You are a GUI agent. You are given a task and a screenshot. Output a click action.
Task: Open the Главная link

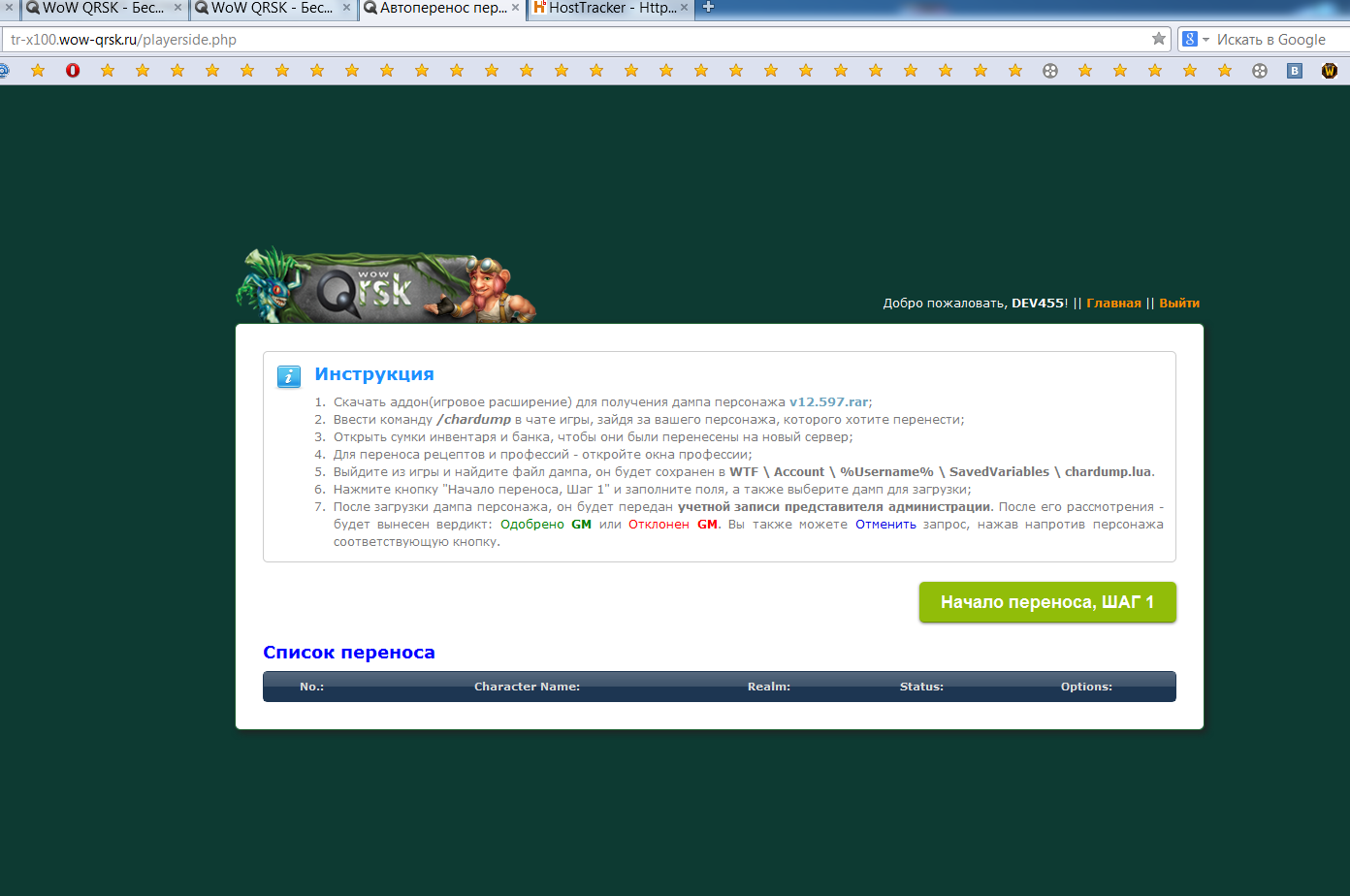pyautogui.click(x=1113, y=304)
